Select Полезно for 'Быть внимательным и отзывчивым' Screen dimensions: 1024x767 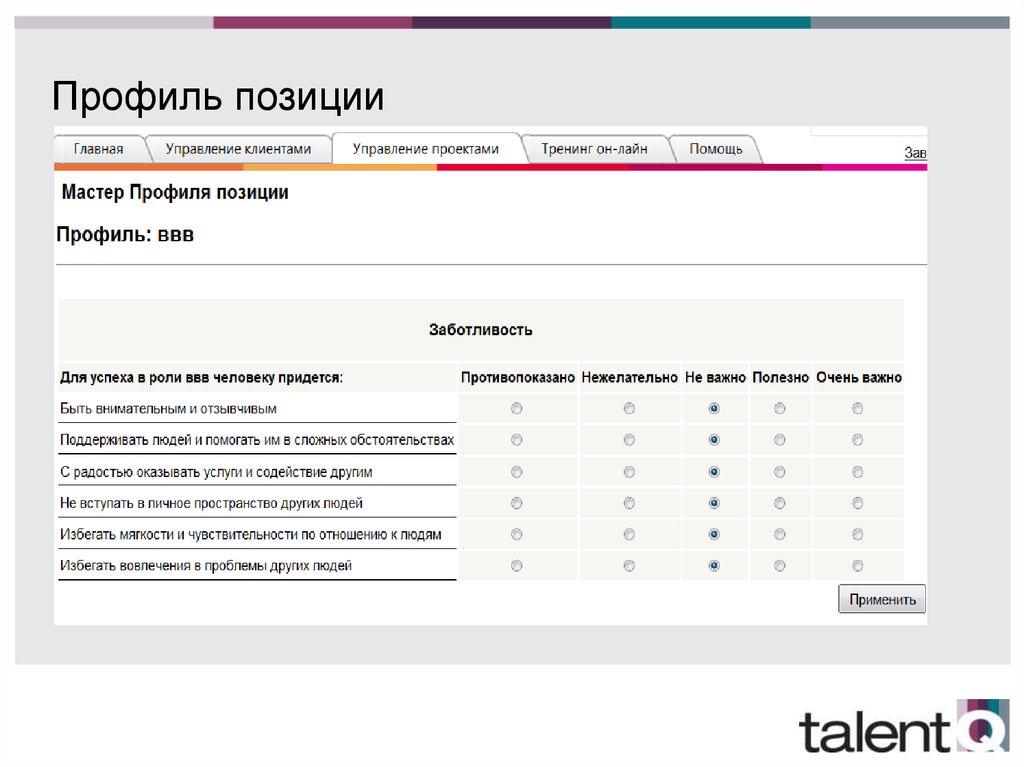[780, 408]
